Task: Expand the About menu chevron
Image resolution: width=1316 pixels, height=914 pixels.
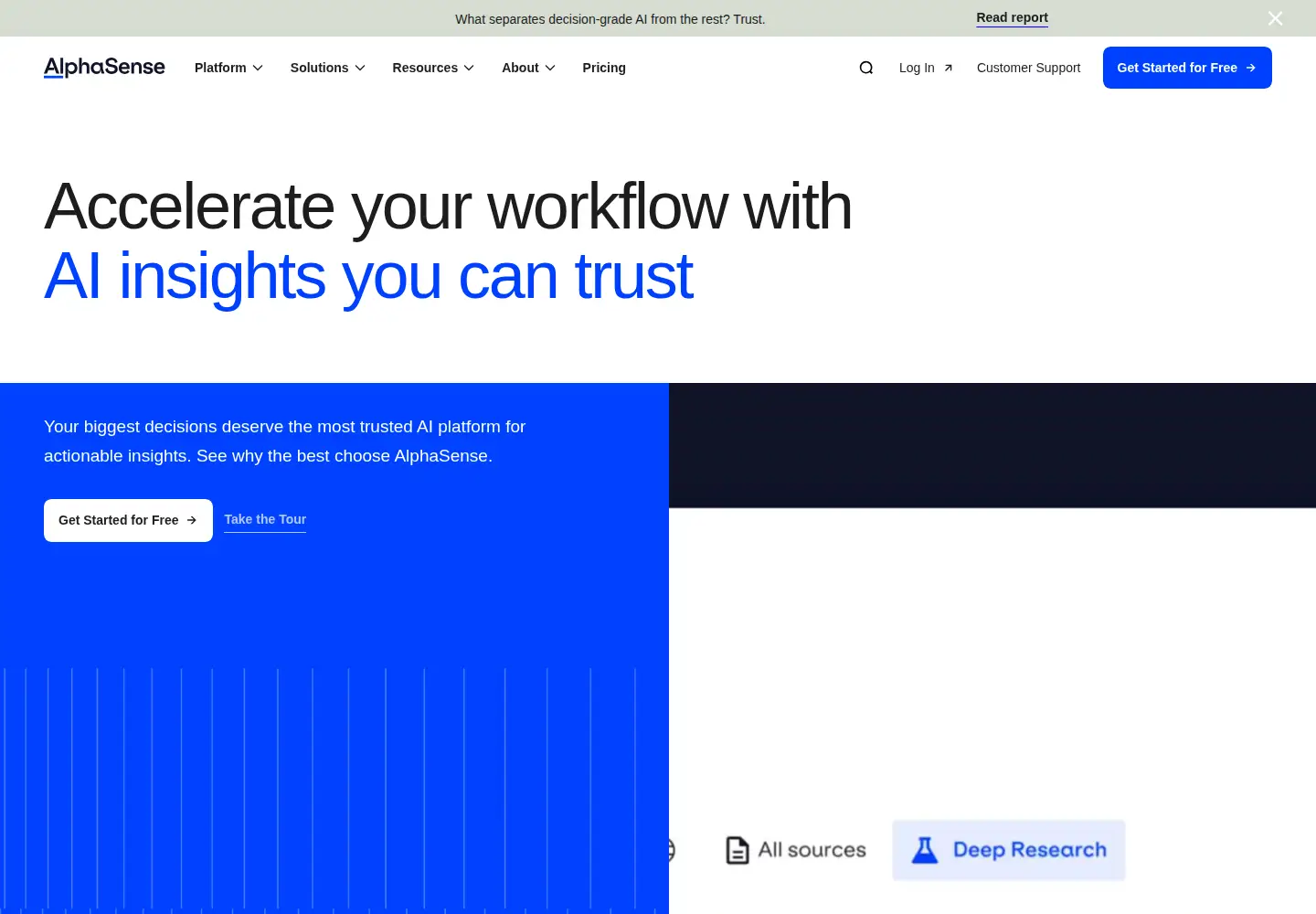Action: (x=550, y=68)
